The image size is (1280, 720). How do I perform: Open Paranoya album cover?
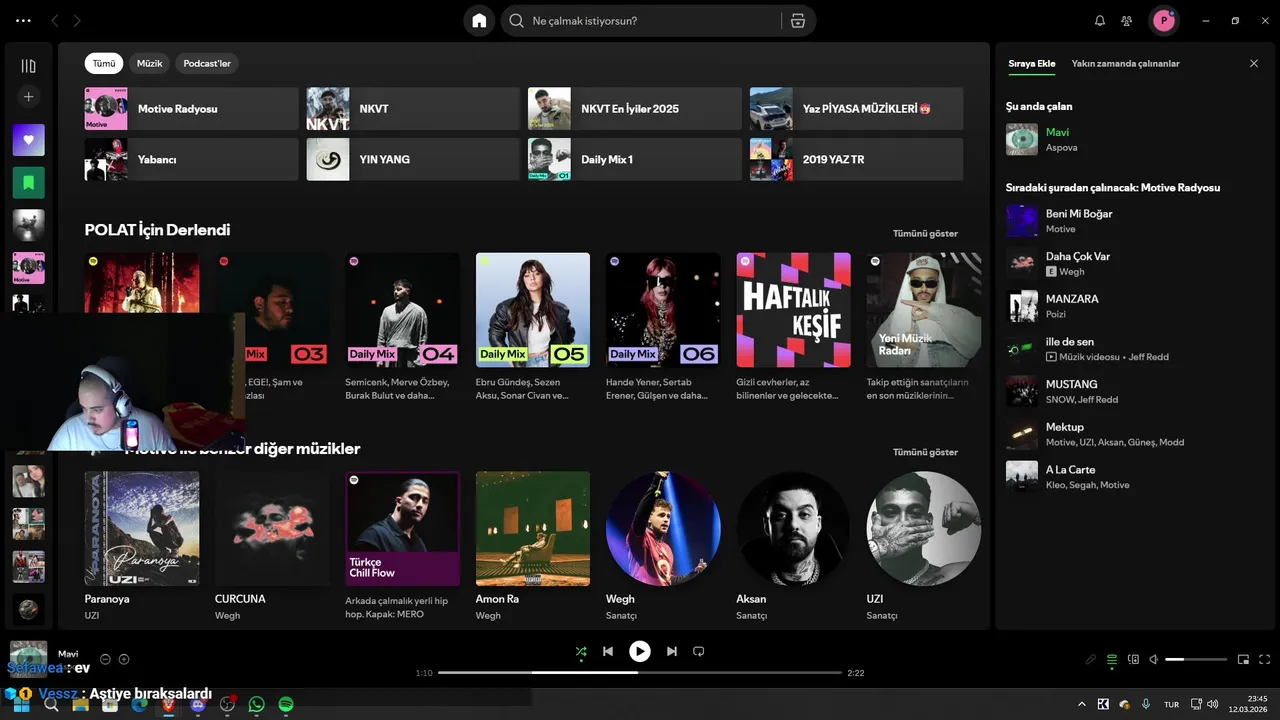tap(142, 529)
